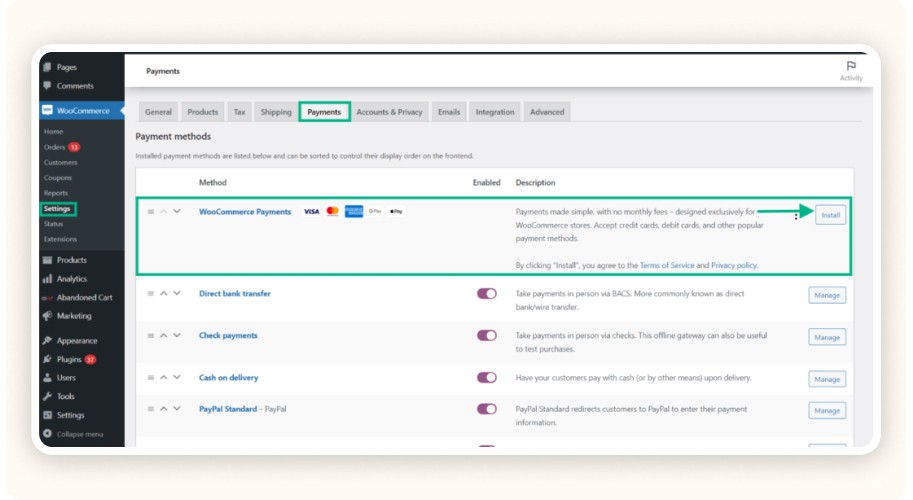
Task: Click the Analytics bar chart icon
Action: coord(47,279)
